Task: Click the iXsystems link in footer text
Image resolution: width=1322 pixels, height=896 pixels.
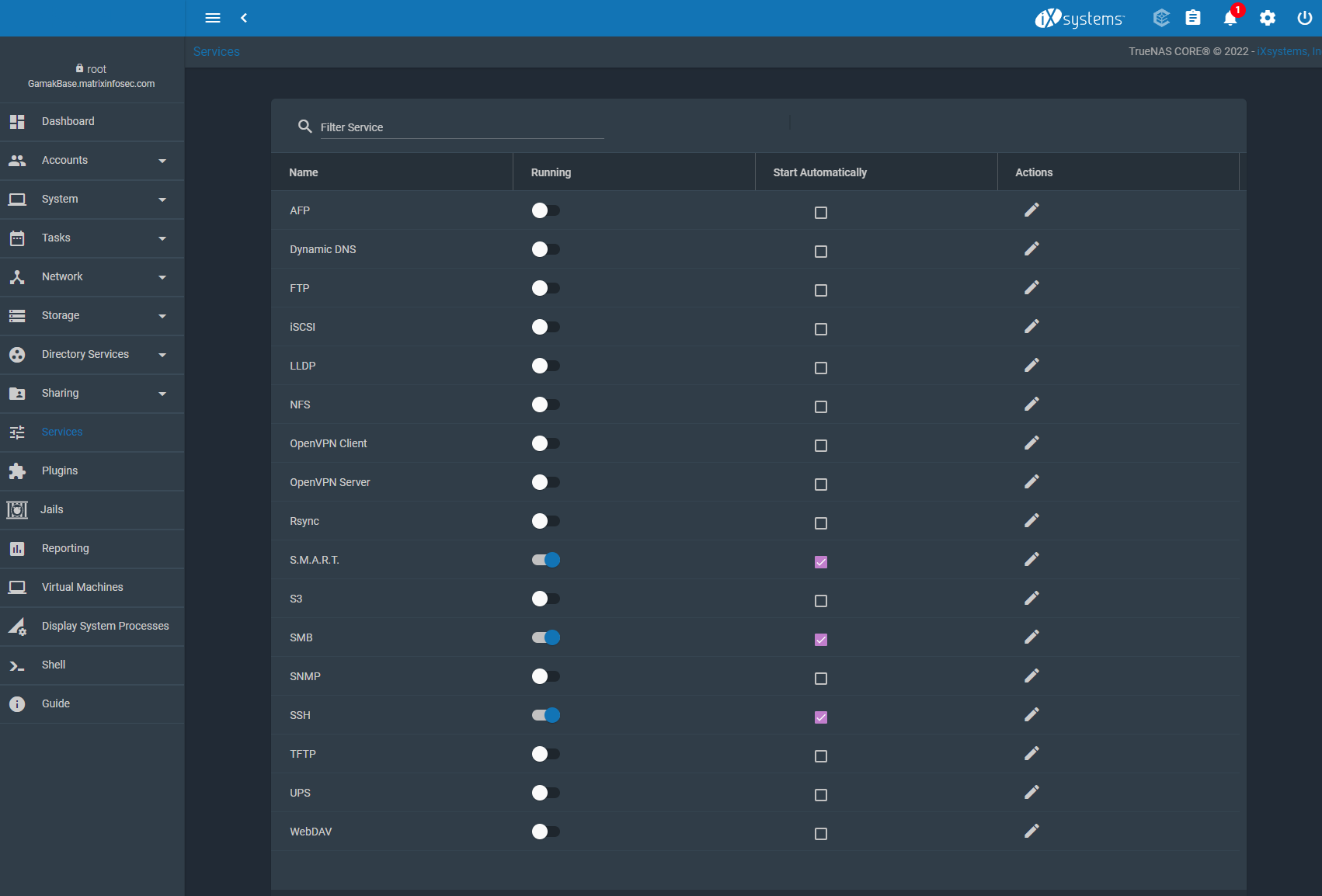Action: pyautogui.click(x=1287, y=51)
